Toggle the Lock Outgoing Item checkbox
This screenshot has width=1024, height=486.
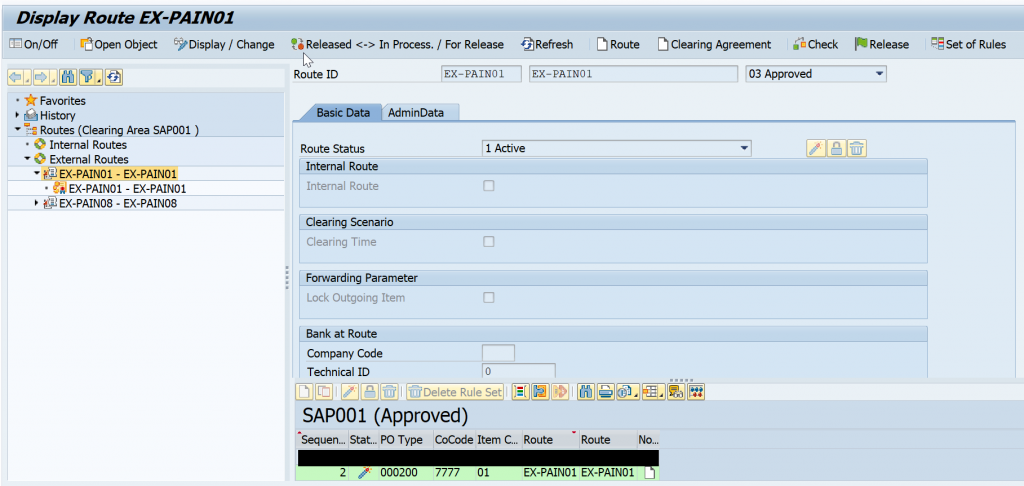pyautogui.click(x=488, y=298)
